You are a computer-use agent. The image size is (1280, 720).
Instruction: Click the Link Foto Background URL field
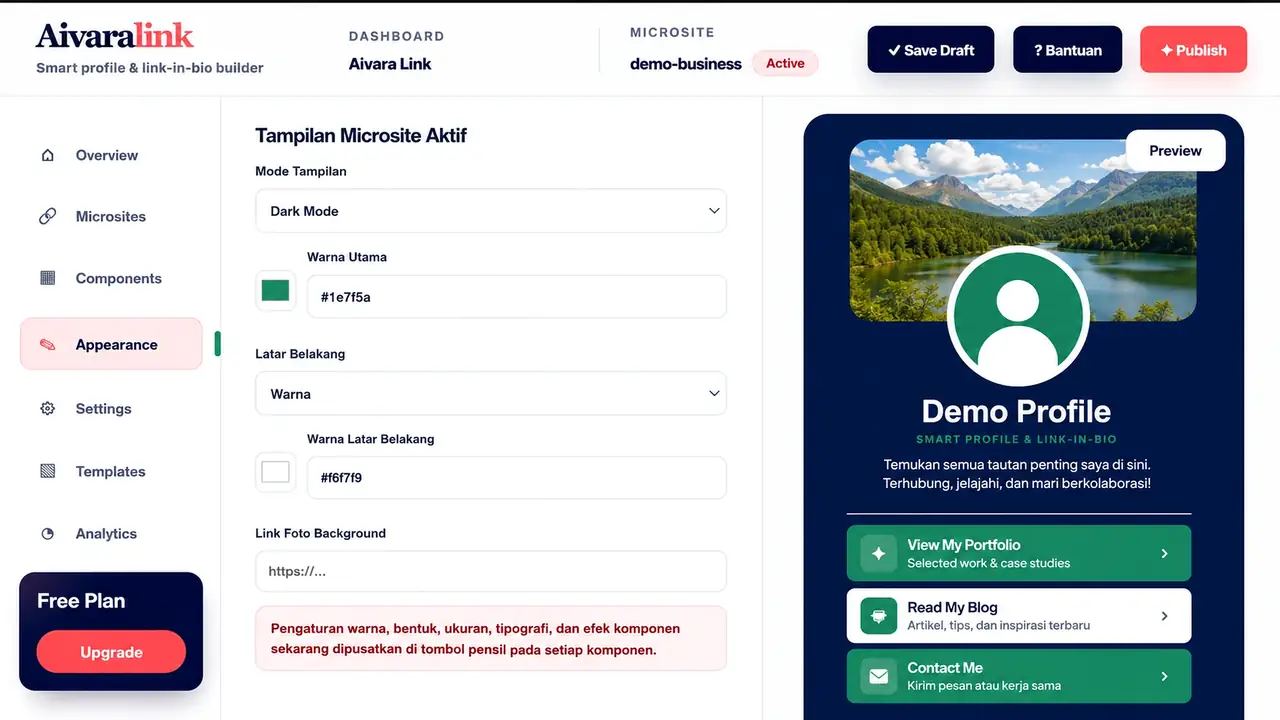tap(491, 572)
